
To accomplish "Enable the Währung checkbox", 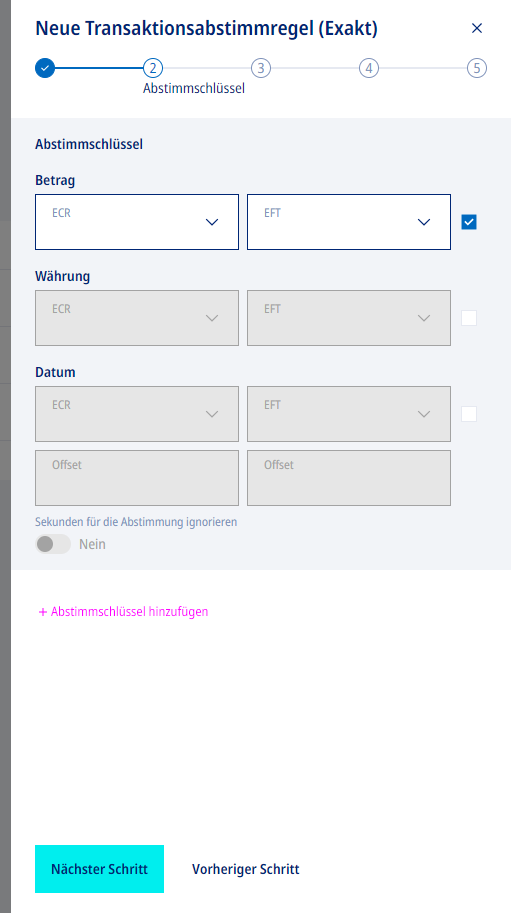I will [469, 318].
